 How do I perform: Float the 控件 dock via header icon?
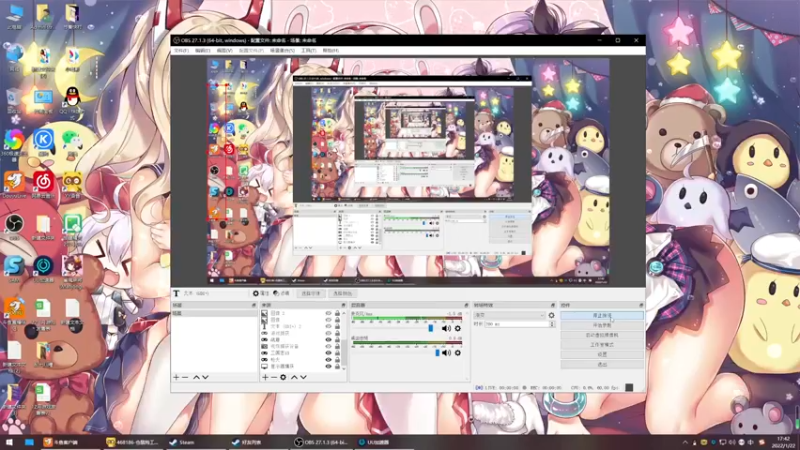[641, 305]
